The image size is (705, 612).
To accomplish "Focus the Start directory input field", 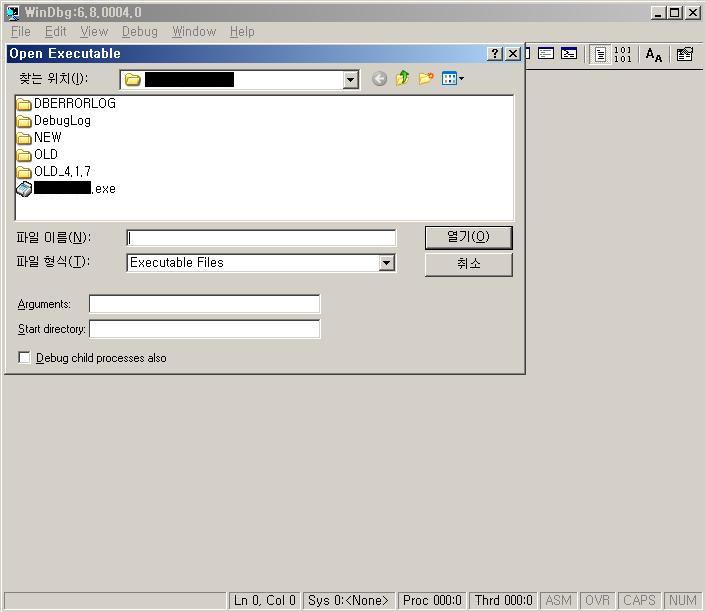I will click(205, 329).
